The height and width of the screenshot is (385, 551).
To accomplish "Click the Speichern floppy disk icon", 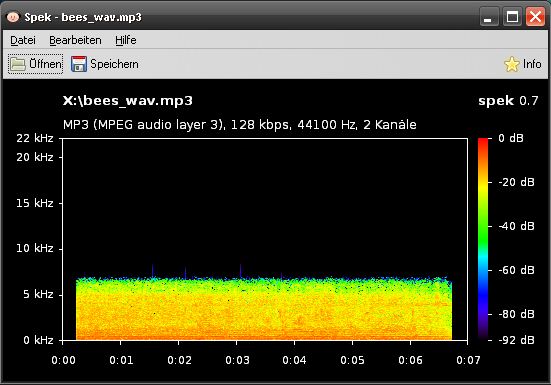I will coord(79,64).
